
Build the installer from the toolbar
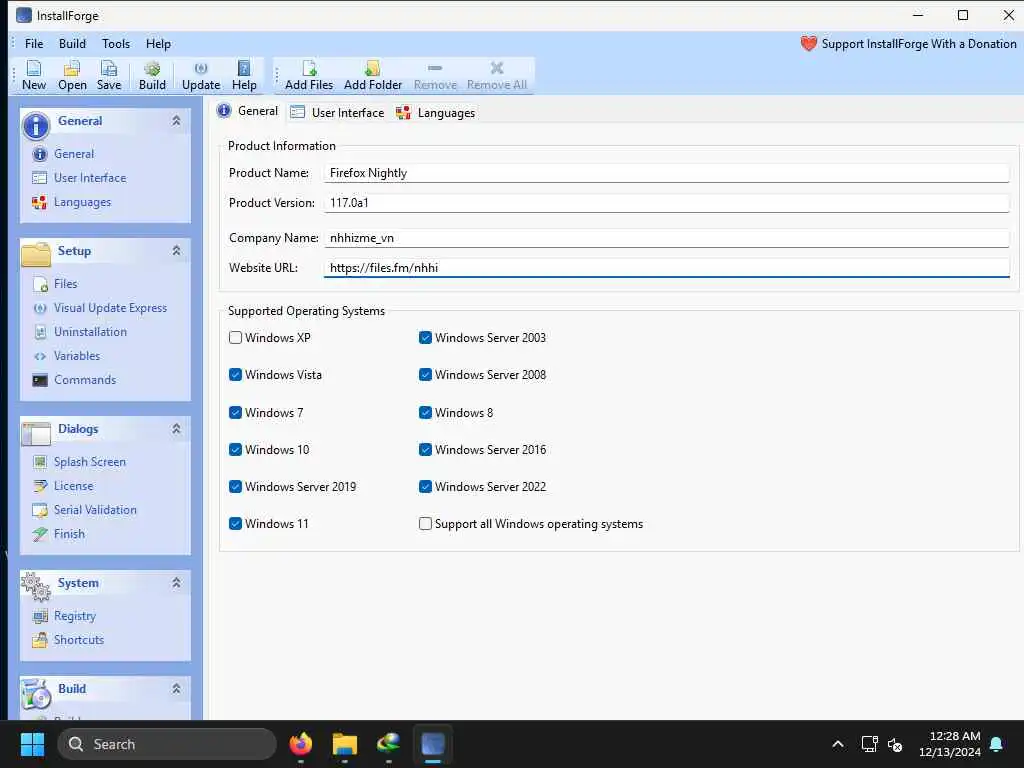coord(152,76)
